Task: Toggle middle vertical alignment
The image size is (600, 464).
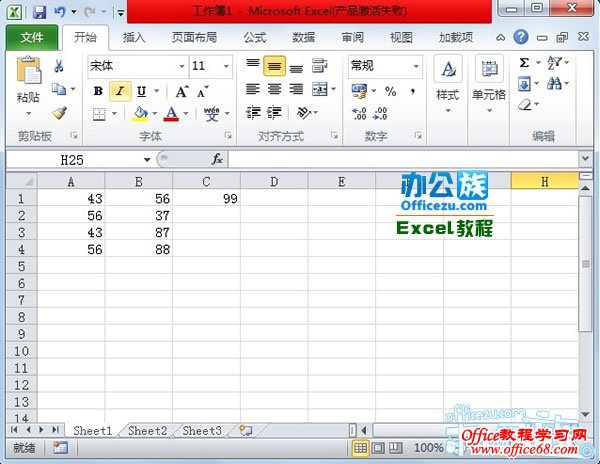Action: 274,66
